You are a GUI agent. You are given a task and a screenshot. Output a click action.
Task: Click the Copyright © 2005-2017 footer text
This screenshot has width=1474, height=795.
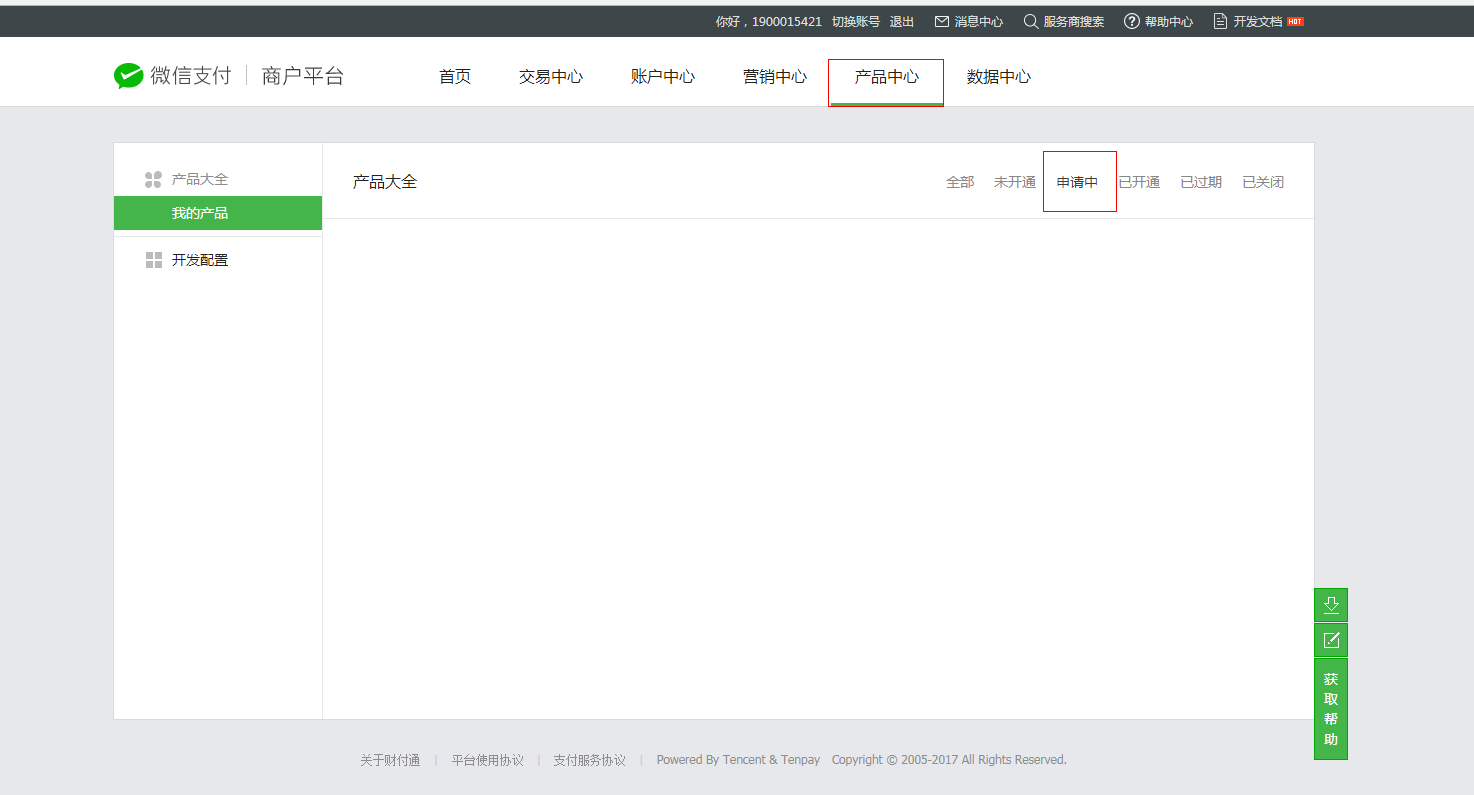[949, 760]
